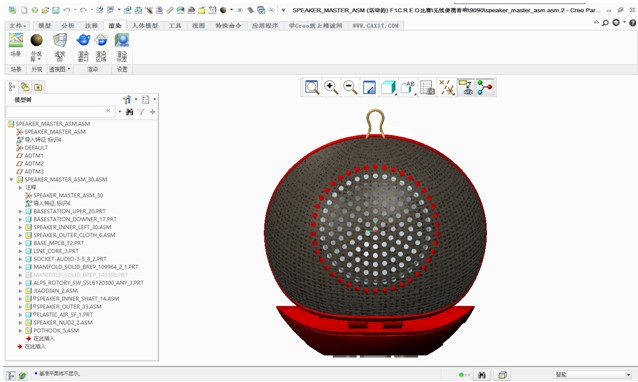
Task: Click the Zoom In magnifier icon
Action: tap(331, 87)
